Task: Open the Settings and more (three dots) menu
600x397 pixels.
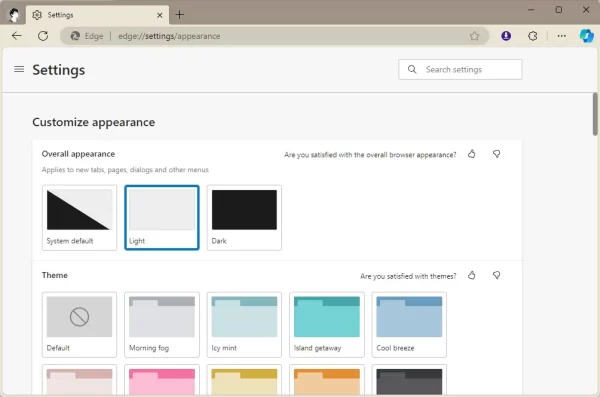Action: pos(561,36)
